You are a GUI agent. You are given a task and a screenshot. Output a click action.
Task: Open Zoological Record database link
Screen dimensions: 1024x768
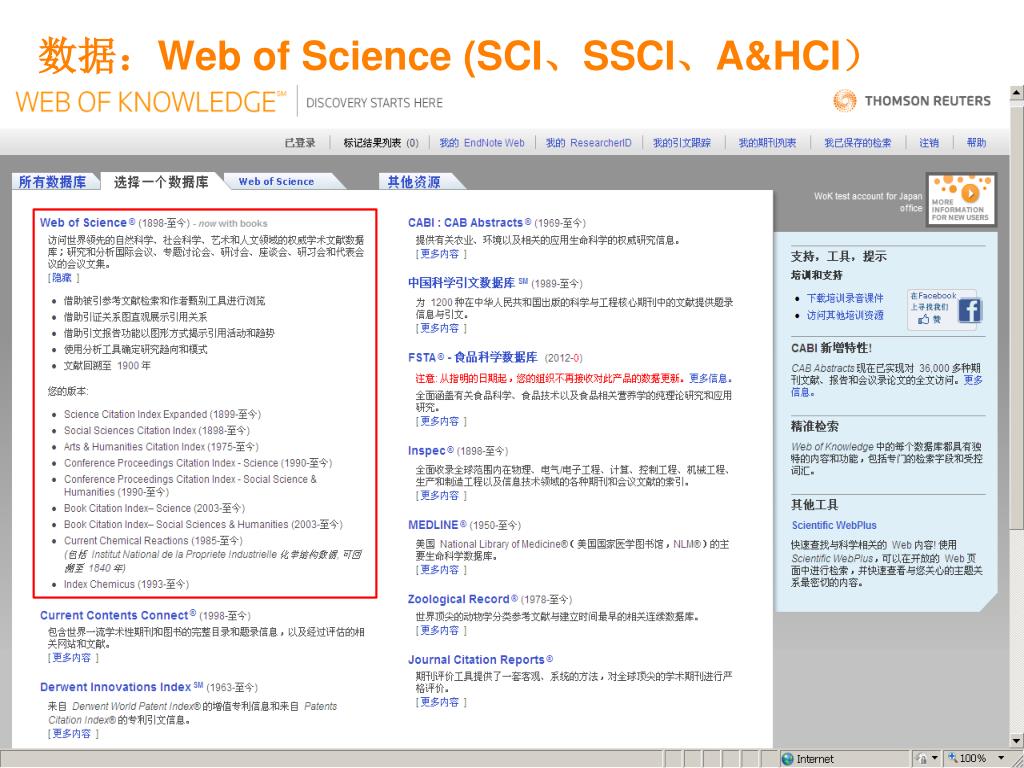pyautogui.click(x=462, y=600)
